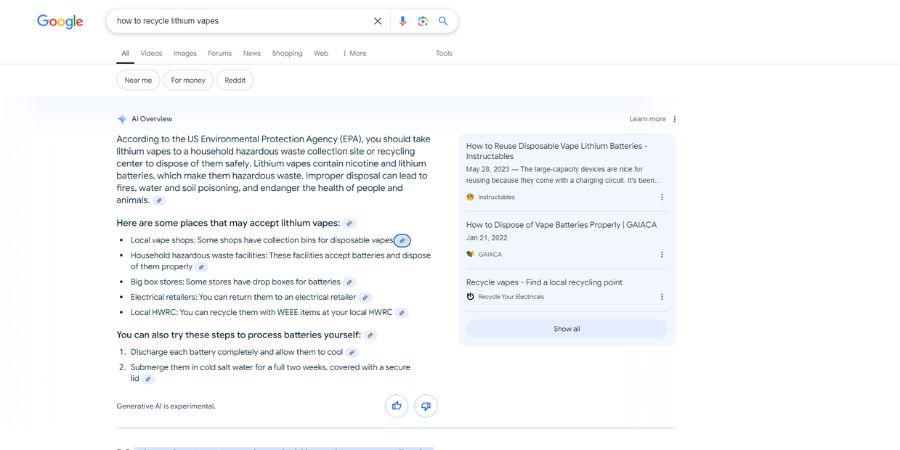Open link icon after Local vape shops bullet
This screenshot has height=450, width=900.
click(402, 240)
